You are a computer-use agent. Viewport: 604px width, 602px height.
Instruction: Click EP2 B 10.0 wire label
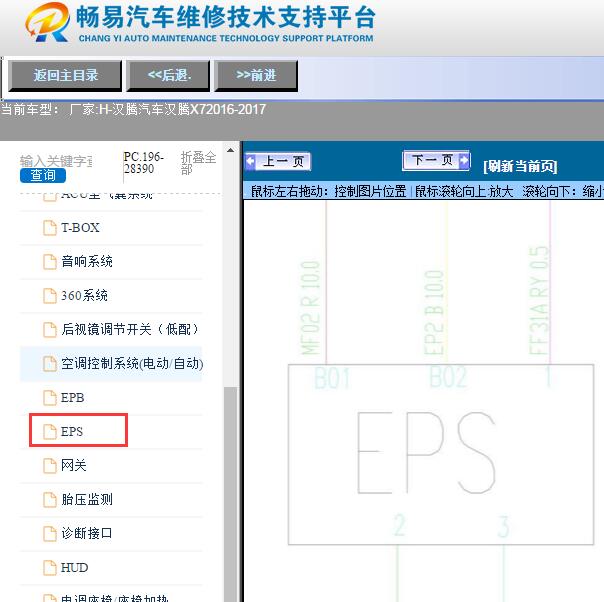tap(434, 312)
